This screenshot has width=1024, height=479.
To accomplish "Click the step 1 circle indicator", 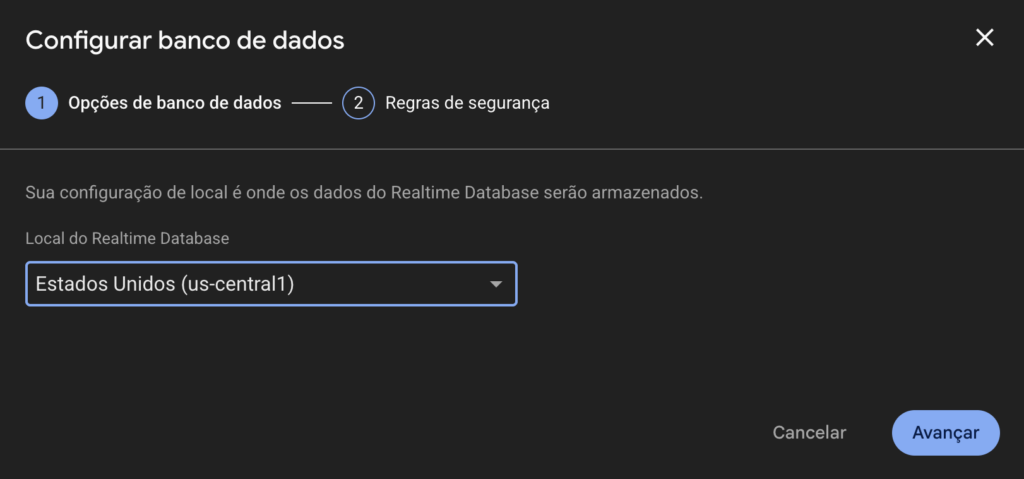I will 41,103.
